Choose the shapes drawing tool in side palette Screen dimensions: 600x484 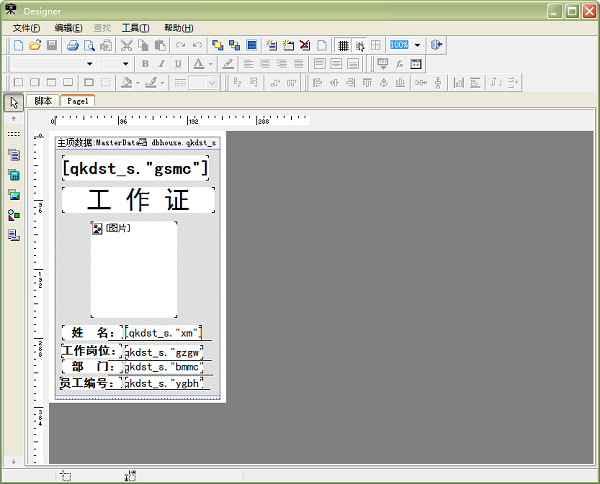click(x=14, y=215)
